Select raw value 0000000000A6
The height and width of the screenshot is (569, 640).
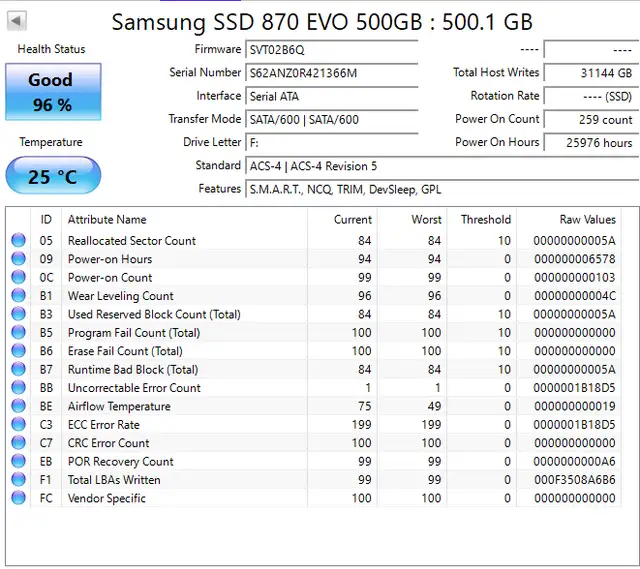click(575, 462)
